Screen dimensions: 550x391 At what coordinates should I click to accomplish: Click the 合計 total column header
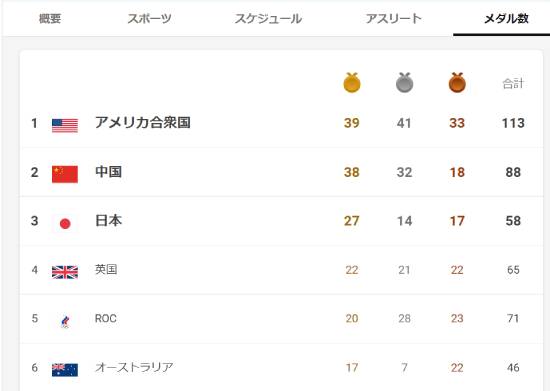513,83
